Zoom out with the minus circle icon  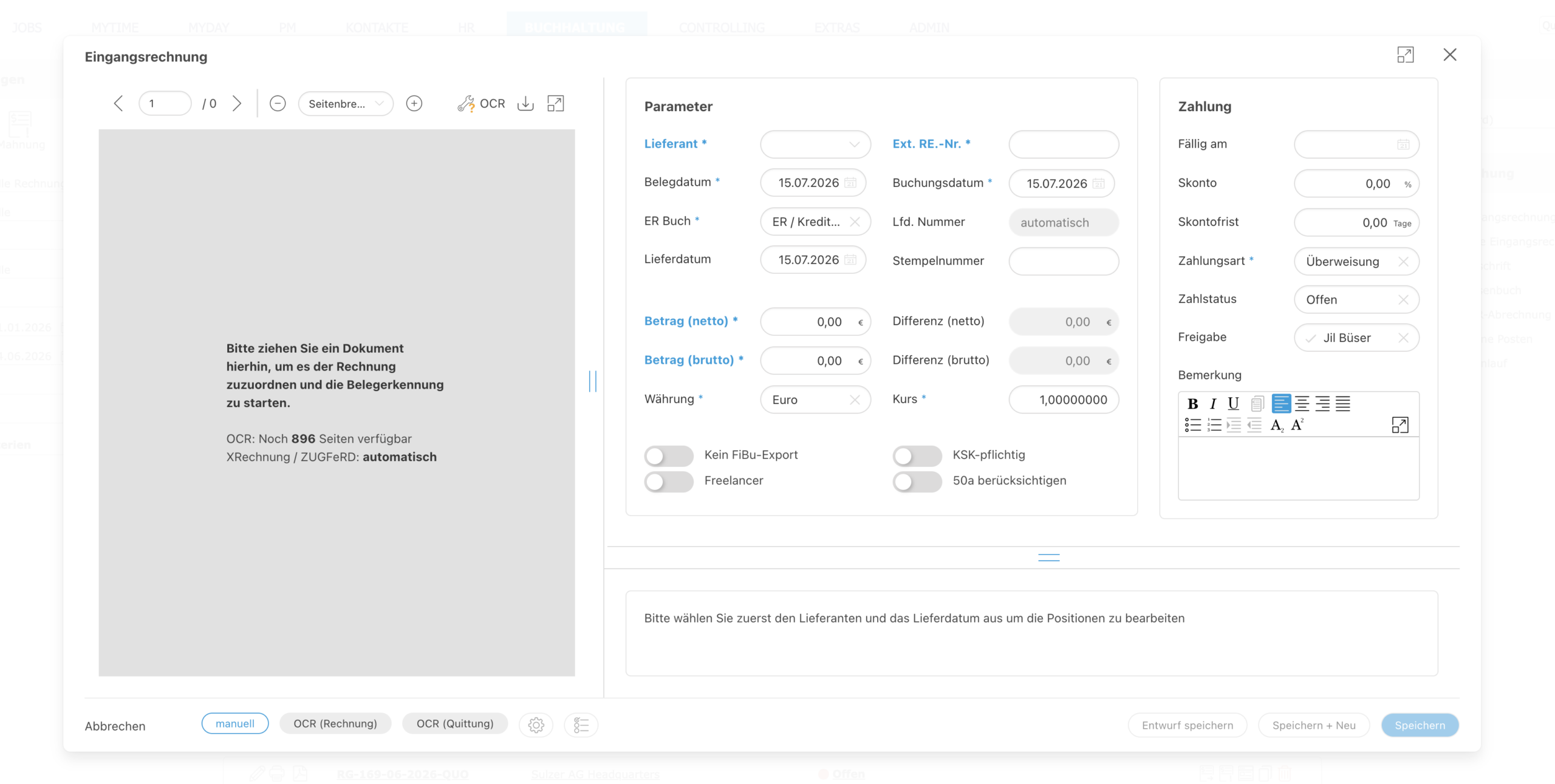[x=278, y=104]
